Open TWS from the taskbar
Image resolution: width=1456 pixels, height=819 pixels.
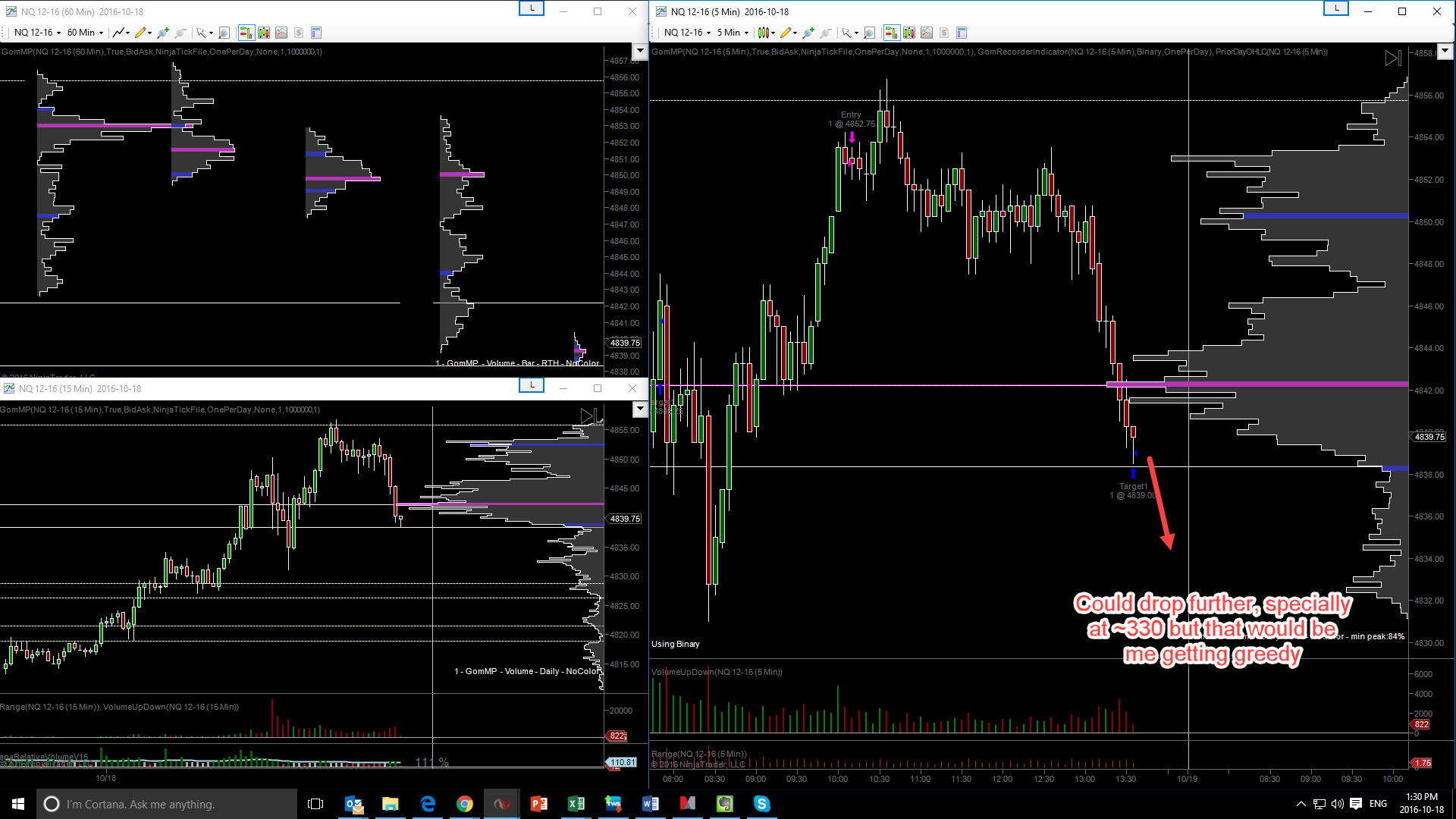click(613, 804)
